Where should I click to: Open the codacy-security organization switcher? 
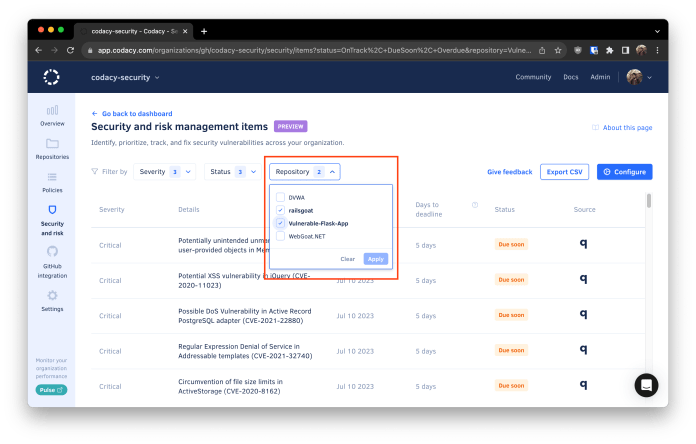point(125,77)
